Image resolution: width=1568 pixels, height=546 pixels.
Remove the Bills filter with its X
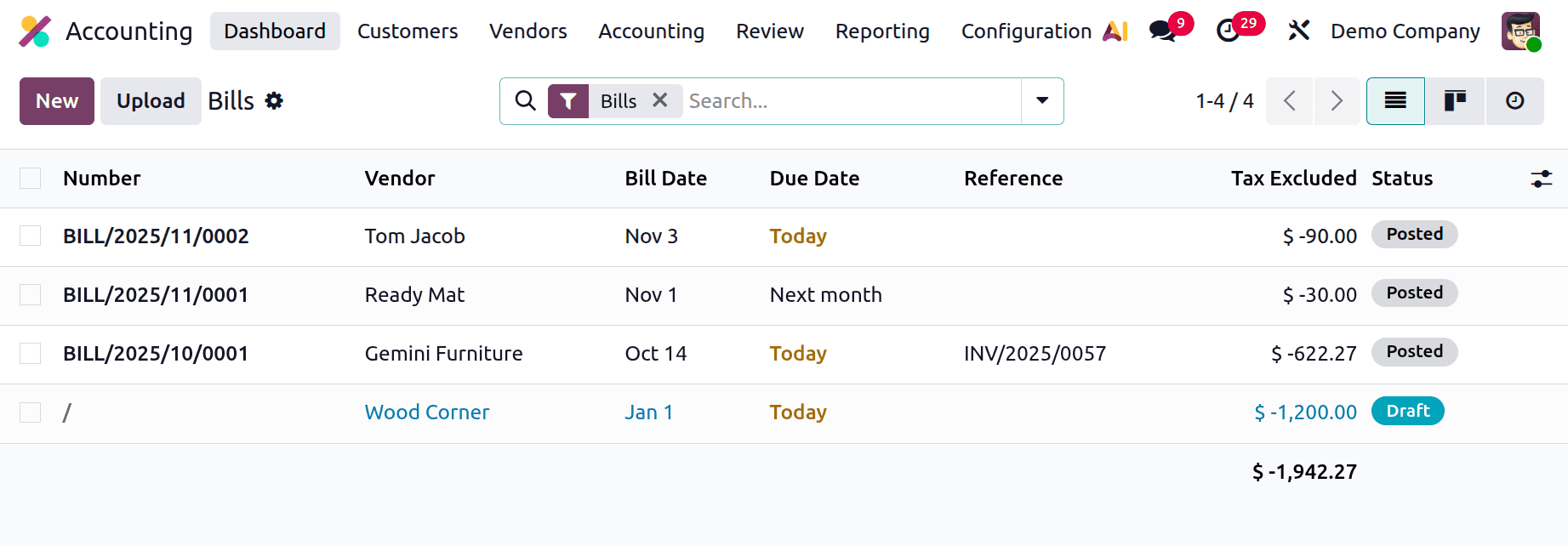tap(660, 100)
